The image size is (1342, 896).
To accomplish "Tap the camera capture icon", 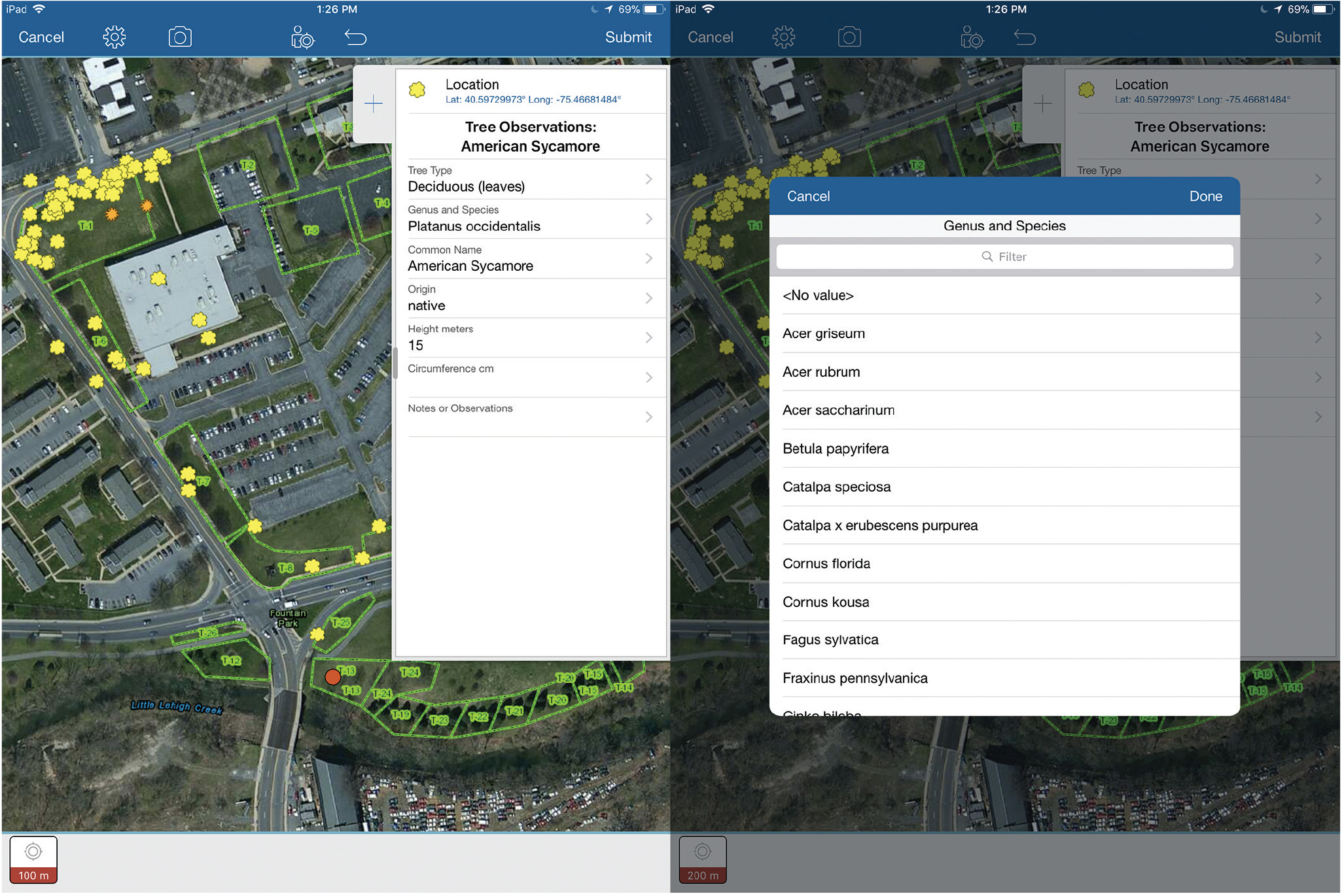I will [x=179, y=38].
